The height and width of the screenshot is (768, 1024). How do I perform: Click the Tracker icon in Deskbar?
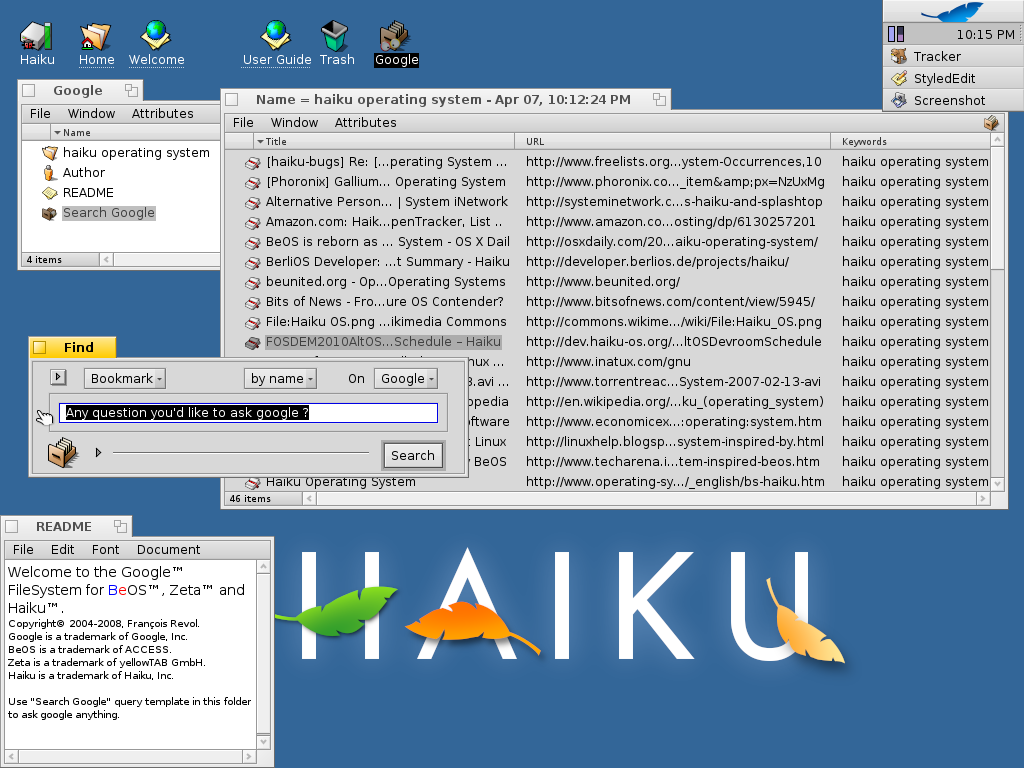(899, 56)
